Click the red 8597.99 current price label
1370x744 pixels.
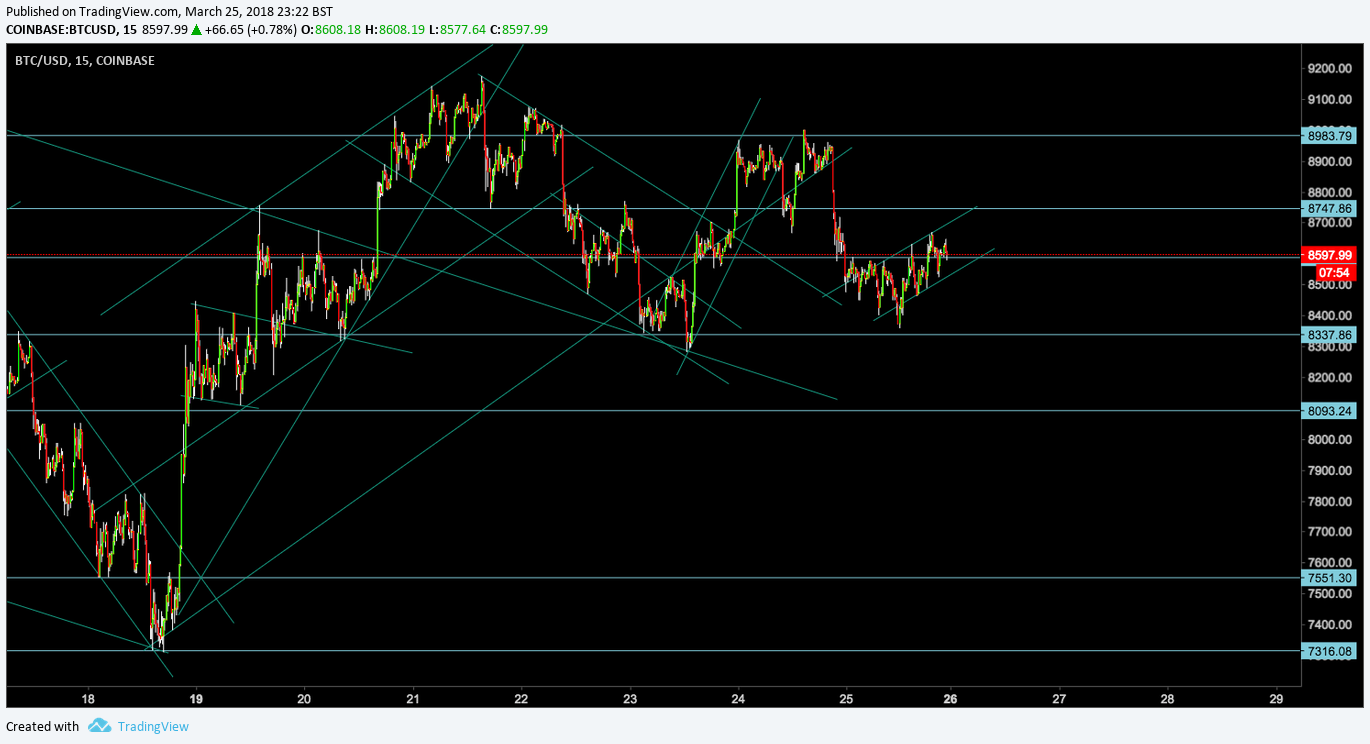(x=1329, y=255)
